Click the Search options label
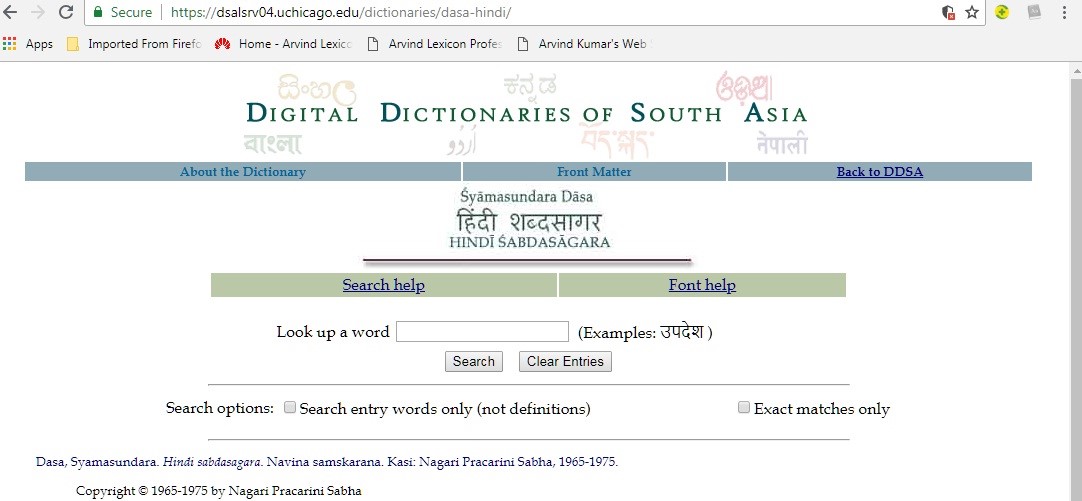Image resolution: width=1082 pixels, height=501 pixels. pyautogui.click(x=220, y=408)
